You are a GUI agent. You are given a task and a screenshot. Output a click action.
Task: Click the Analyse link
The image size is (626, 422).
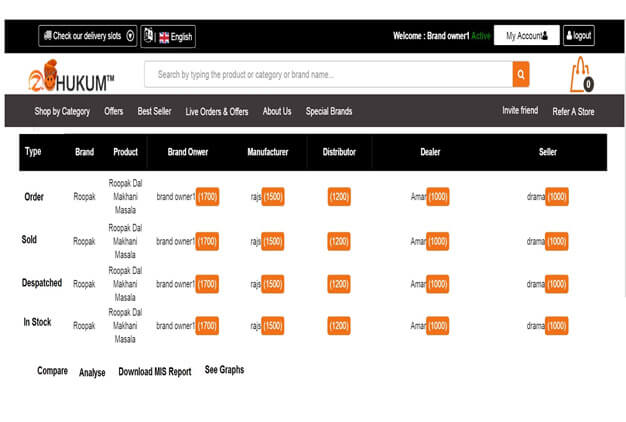click(92, 372)
